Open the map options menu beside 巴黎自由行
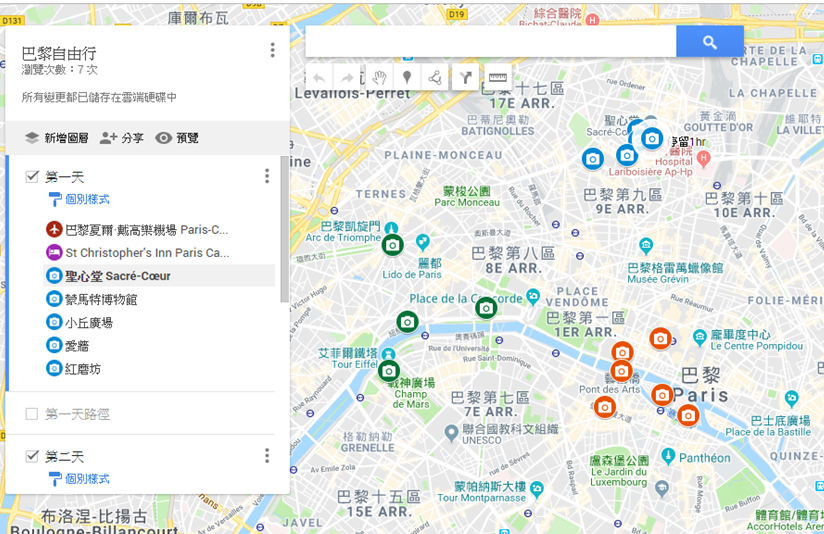Screen dimensions: 824x534 click(x=272, y=50)
